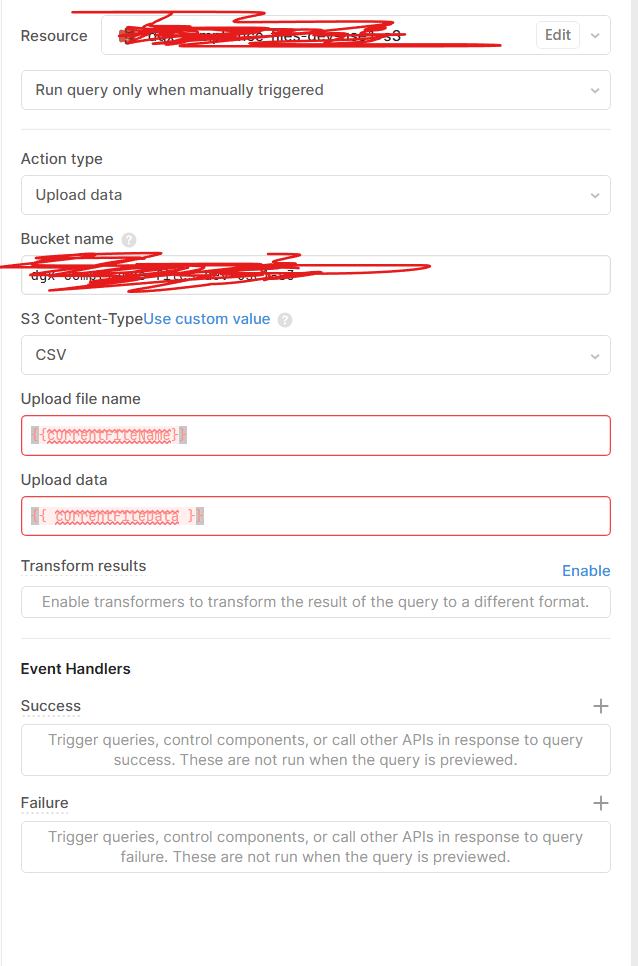Screen dimensions: 638x966
Task: Click the Success handler placeholder box
Action: pyautogui.click(x=315, y=750)
